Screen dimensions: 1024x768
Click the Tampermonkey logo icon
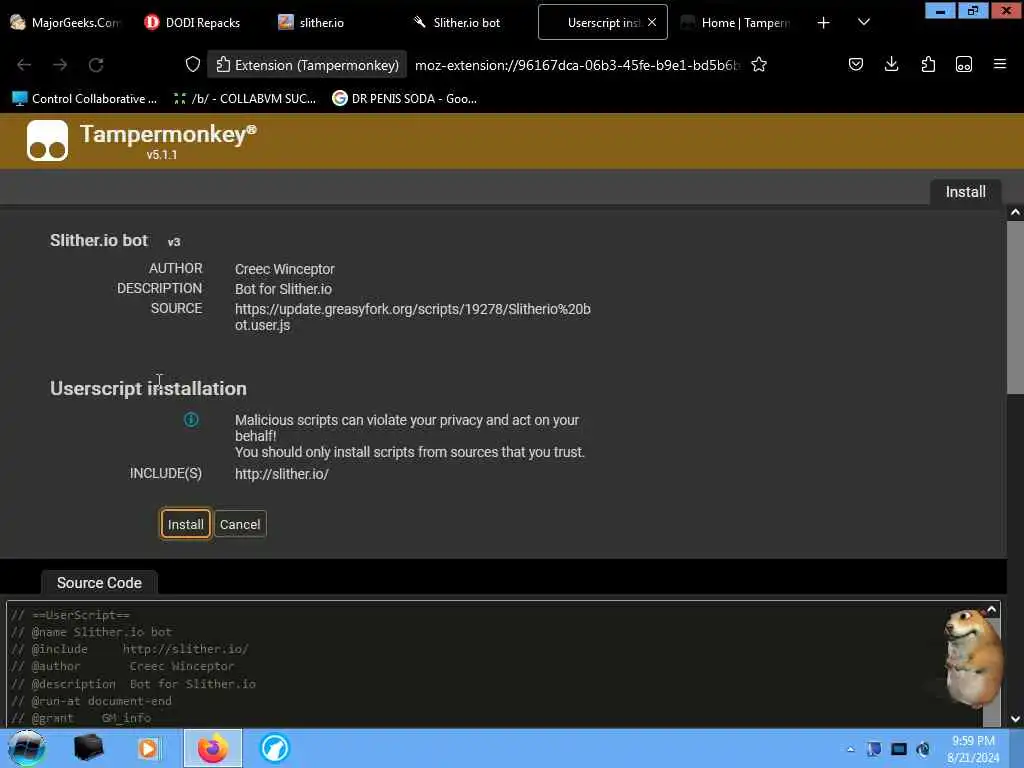(47, 140)
